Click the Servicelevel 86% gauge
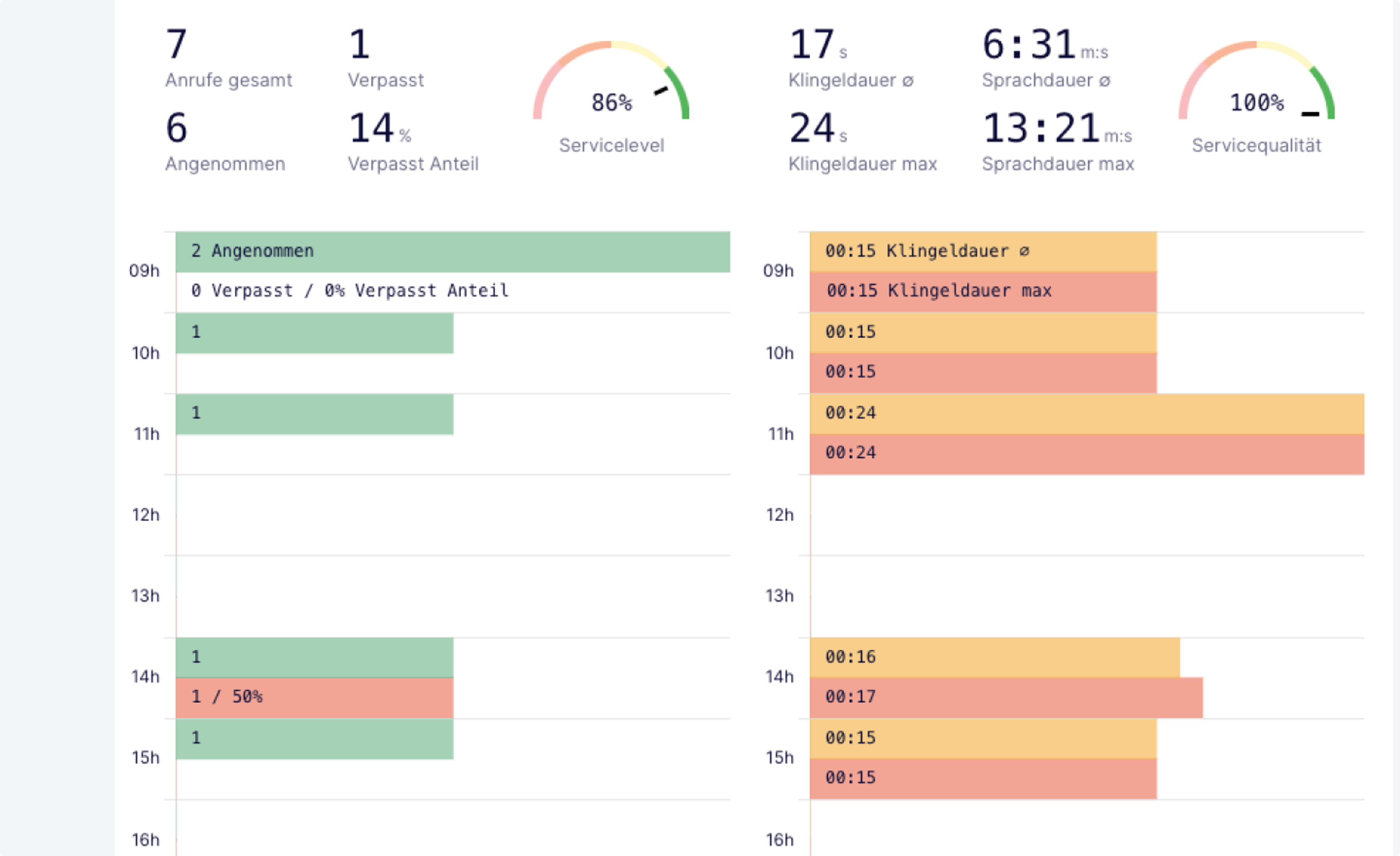The image size is (1400, 856). (611, 85)
